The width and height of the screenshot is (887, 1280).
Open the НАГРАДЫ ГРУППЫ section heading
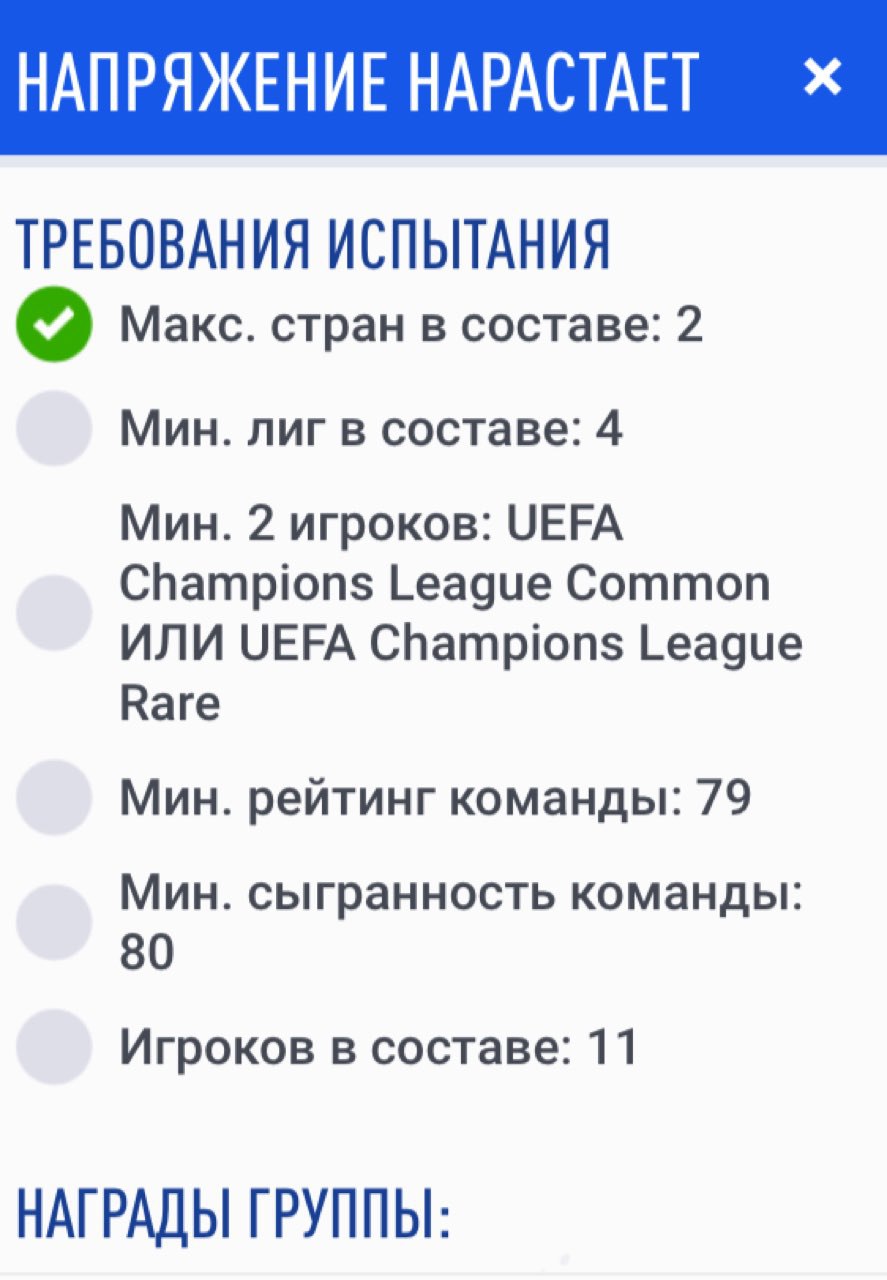point(233,1213)
